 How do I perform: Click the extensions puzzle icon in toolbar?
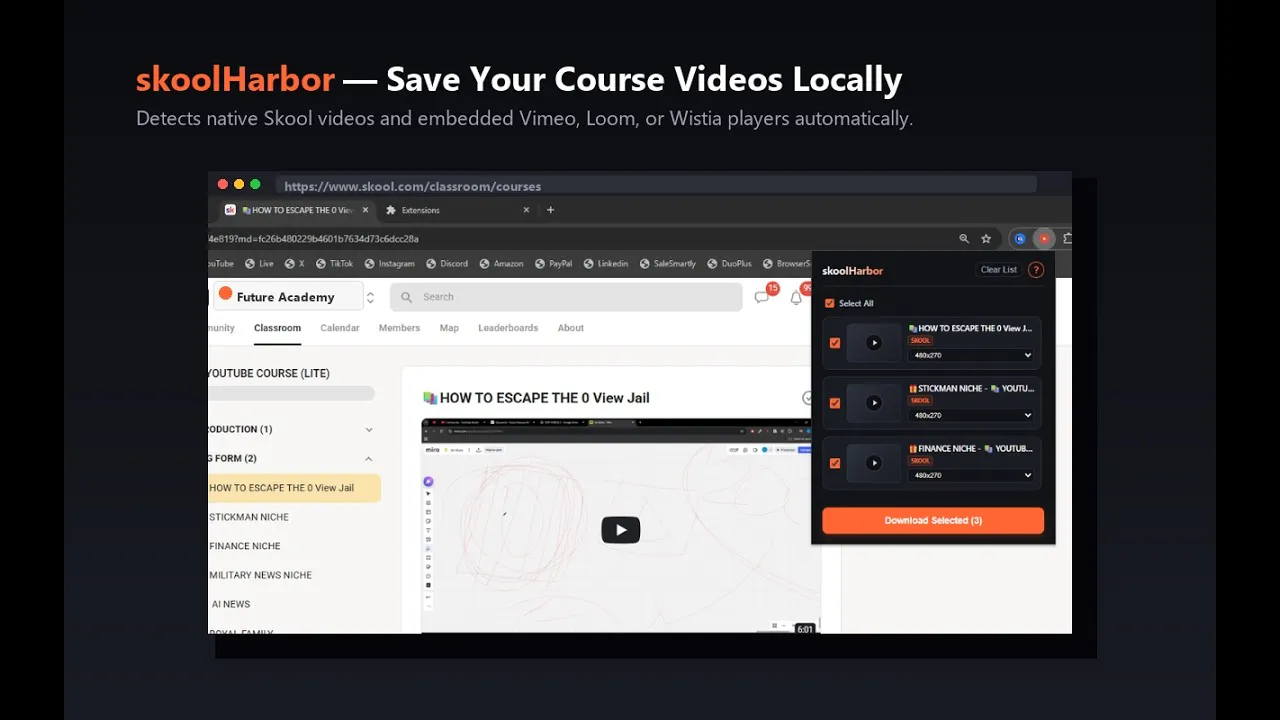[x=1067, y=239]
